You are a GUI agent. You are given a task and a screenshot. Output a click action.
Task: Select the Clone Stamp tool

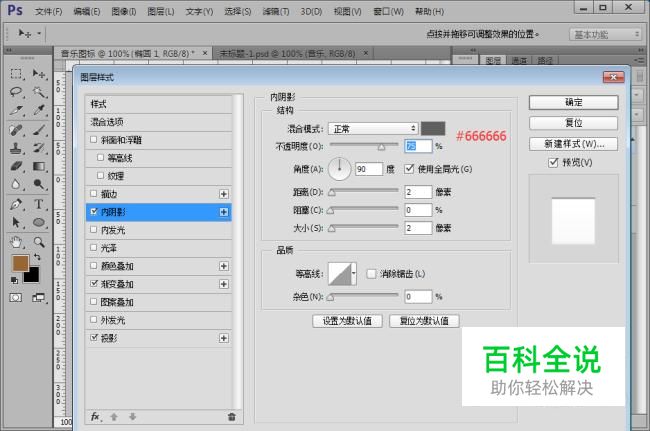click(16, 148)
